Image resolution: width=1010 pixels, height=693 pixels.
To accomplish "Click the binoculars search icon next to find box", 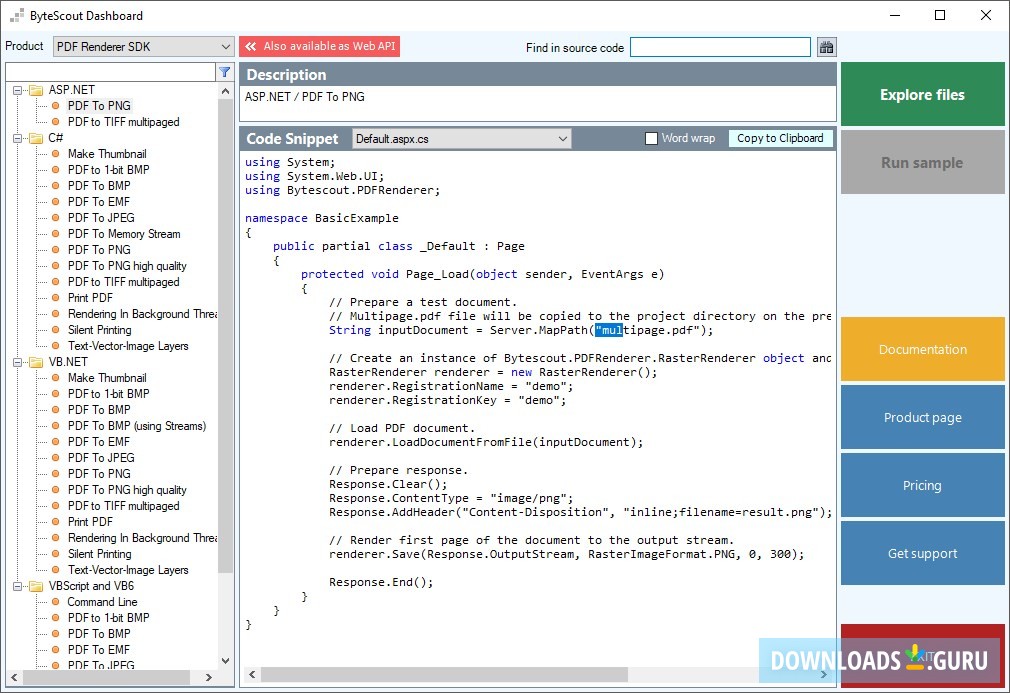I will [x=825, y=46].
